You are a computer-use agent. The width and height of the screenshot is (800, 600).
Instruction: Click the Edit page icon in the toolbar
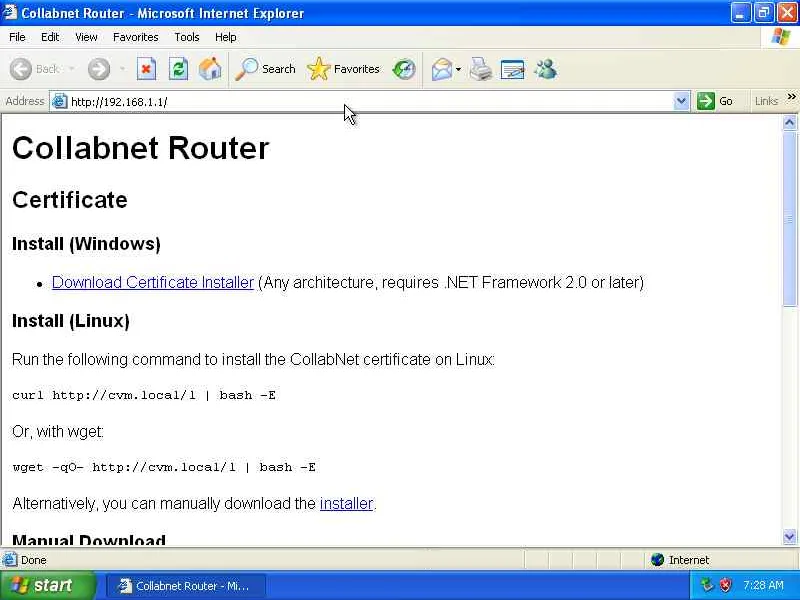coord(513,69)
